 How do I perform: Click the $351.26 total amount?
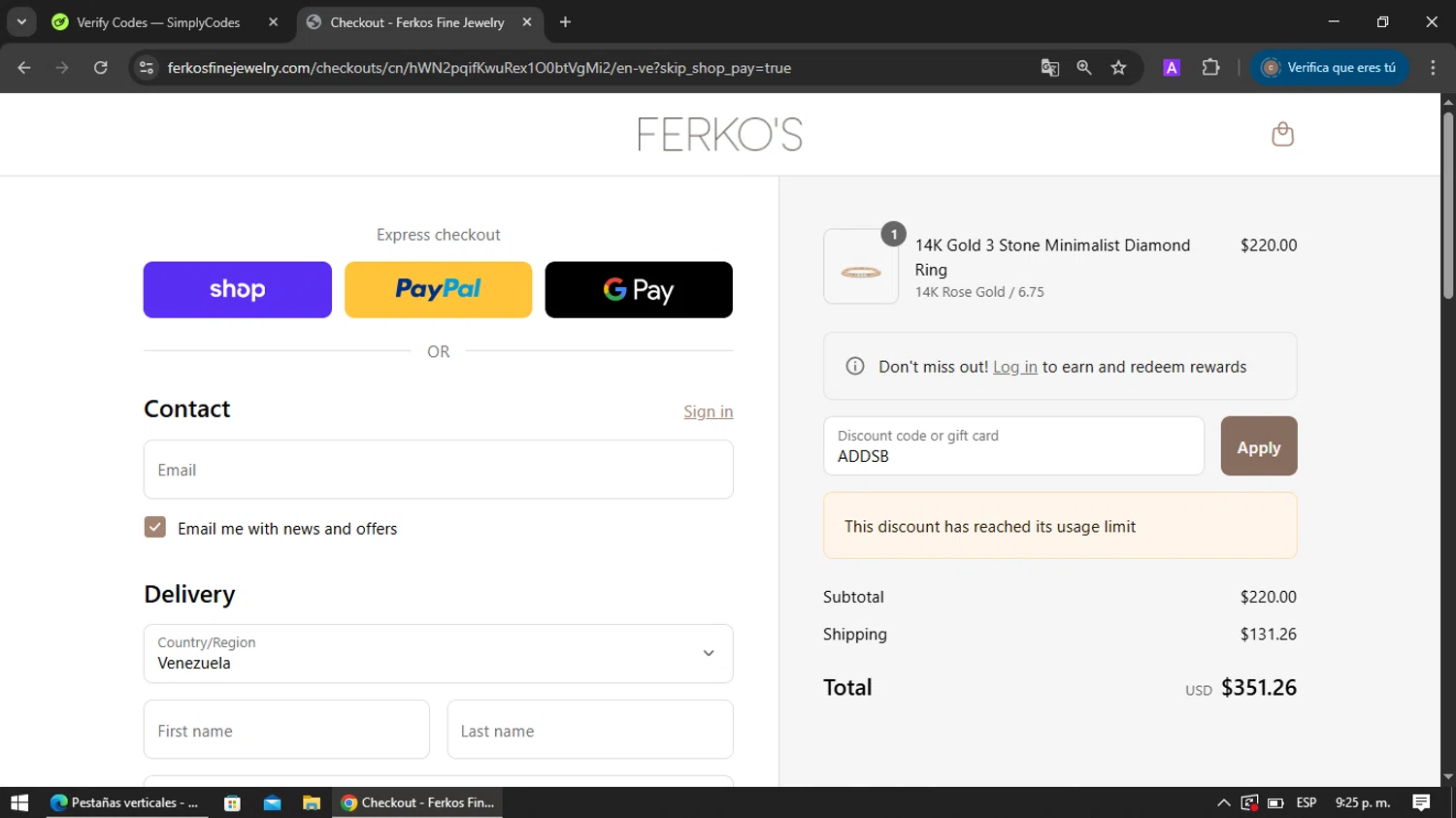tap(1259, 687)
